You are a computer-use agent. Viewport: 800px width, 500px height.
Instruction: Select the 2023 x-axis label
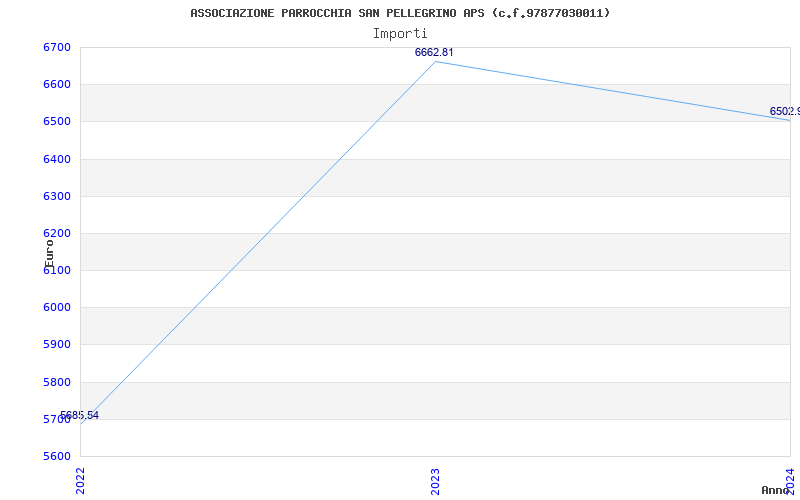tap(435, 481)
